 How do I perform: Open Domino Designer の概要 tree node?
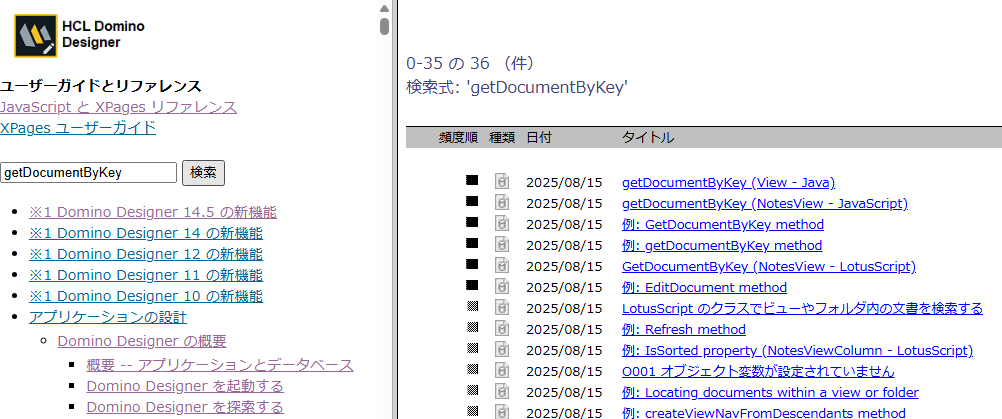142,341
